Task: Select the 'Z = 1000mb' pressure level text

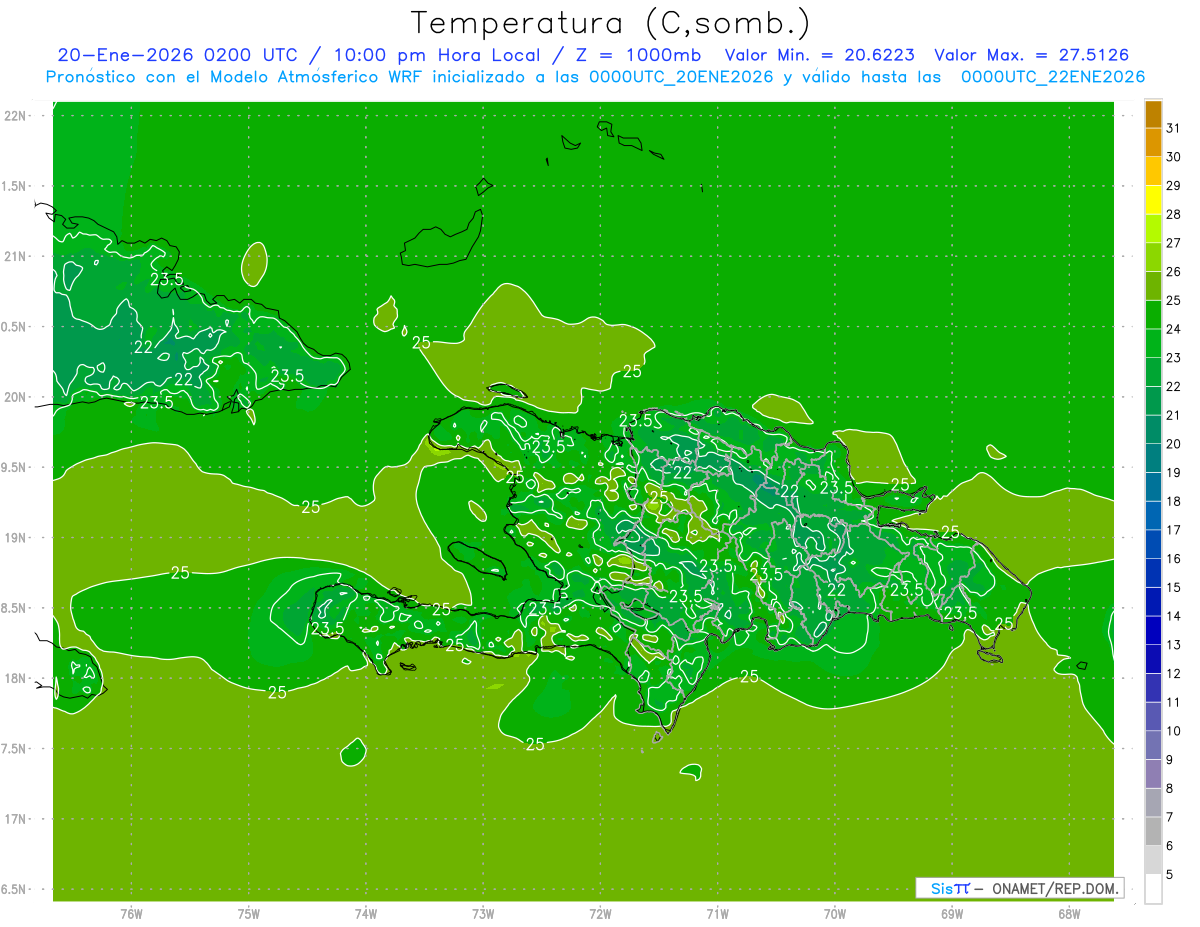Action: coord(636,55)
